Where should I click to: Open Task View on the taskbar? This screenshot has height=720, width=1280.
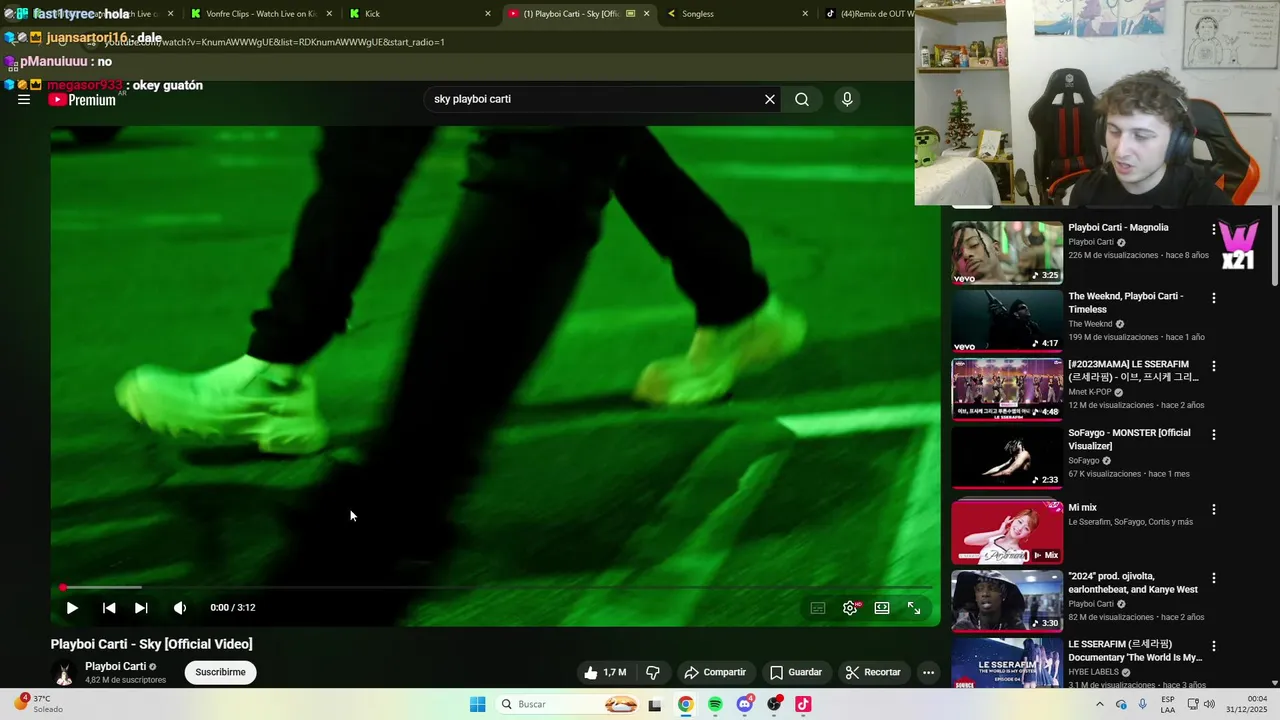click(x=655, y=704)
